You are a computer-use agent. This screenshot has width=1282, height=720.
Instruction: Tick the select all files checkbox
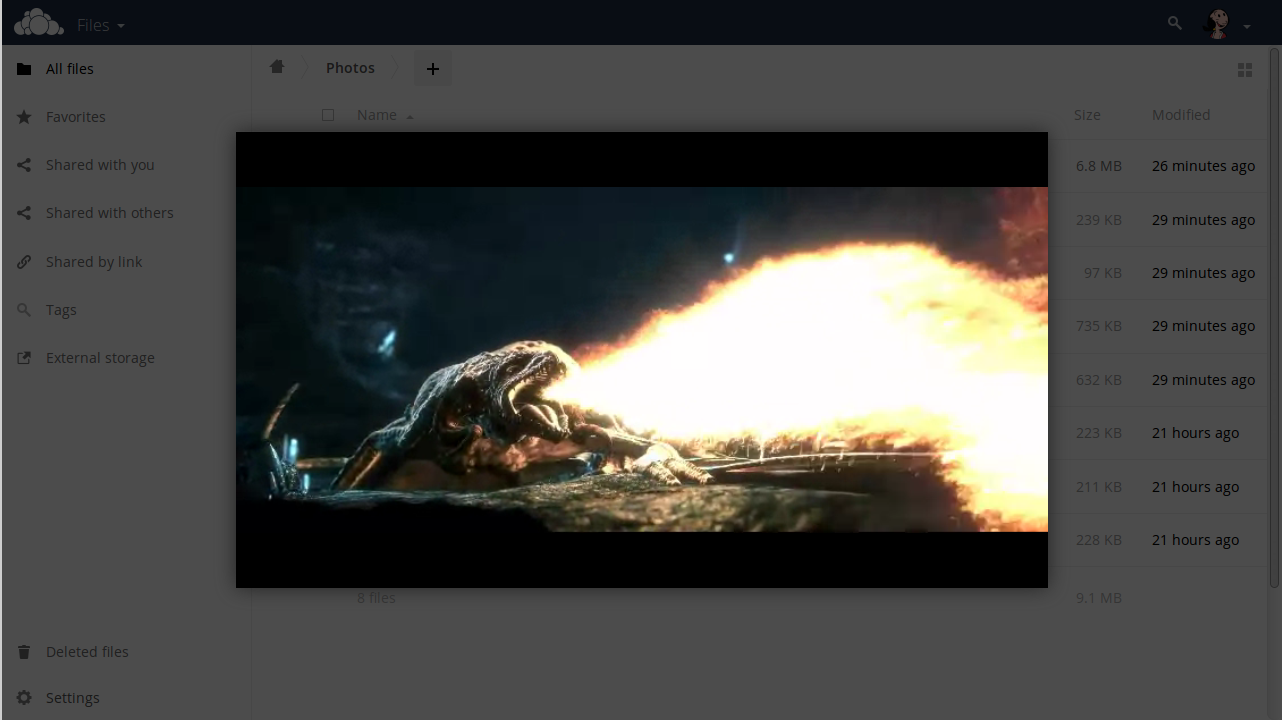pyautogui.click(x=328, y=115)
